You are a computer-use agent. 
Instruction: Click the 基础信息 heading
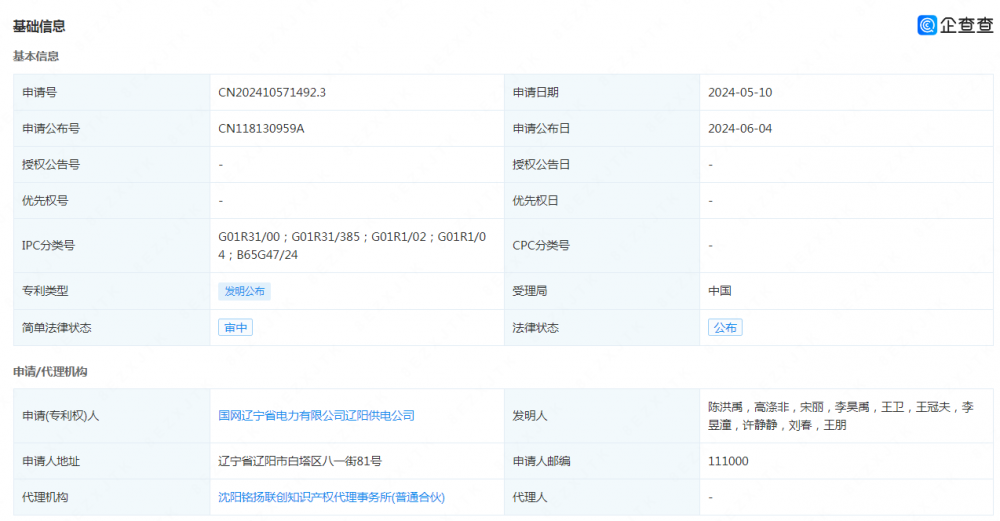click(x=39, y=26)
